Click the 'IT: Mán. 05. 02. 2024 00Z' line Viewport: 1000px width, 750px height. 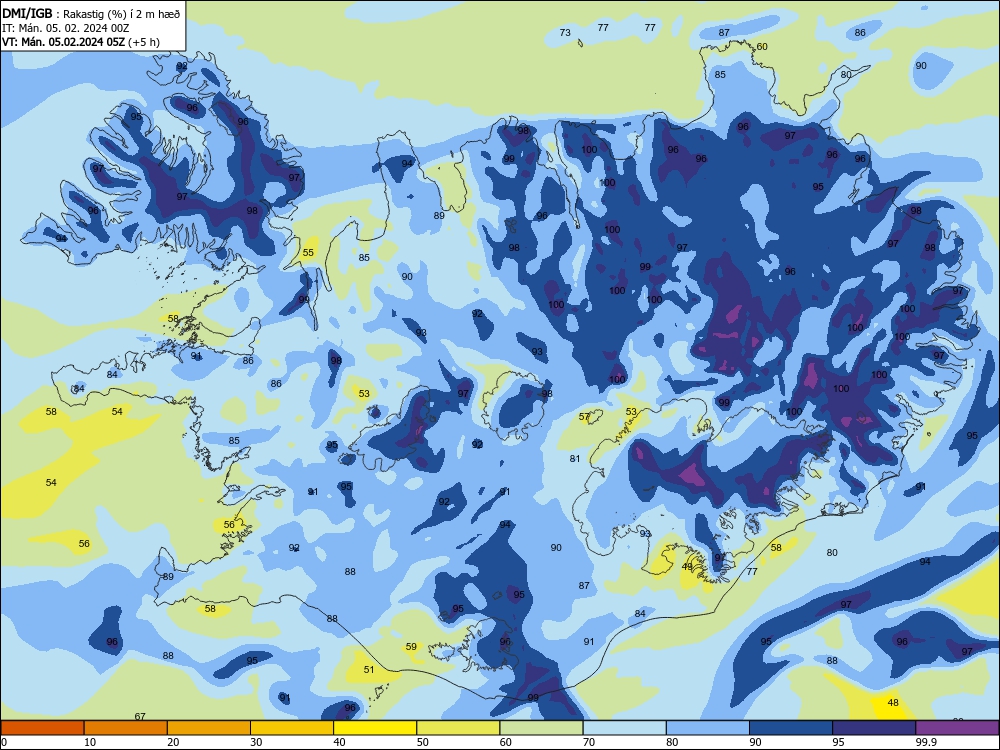tap(66, 28)
